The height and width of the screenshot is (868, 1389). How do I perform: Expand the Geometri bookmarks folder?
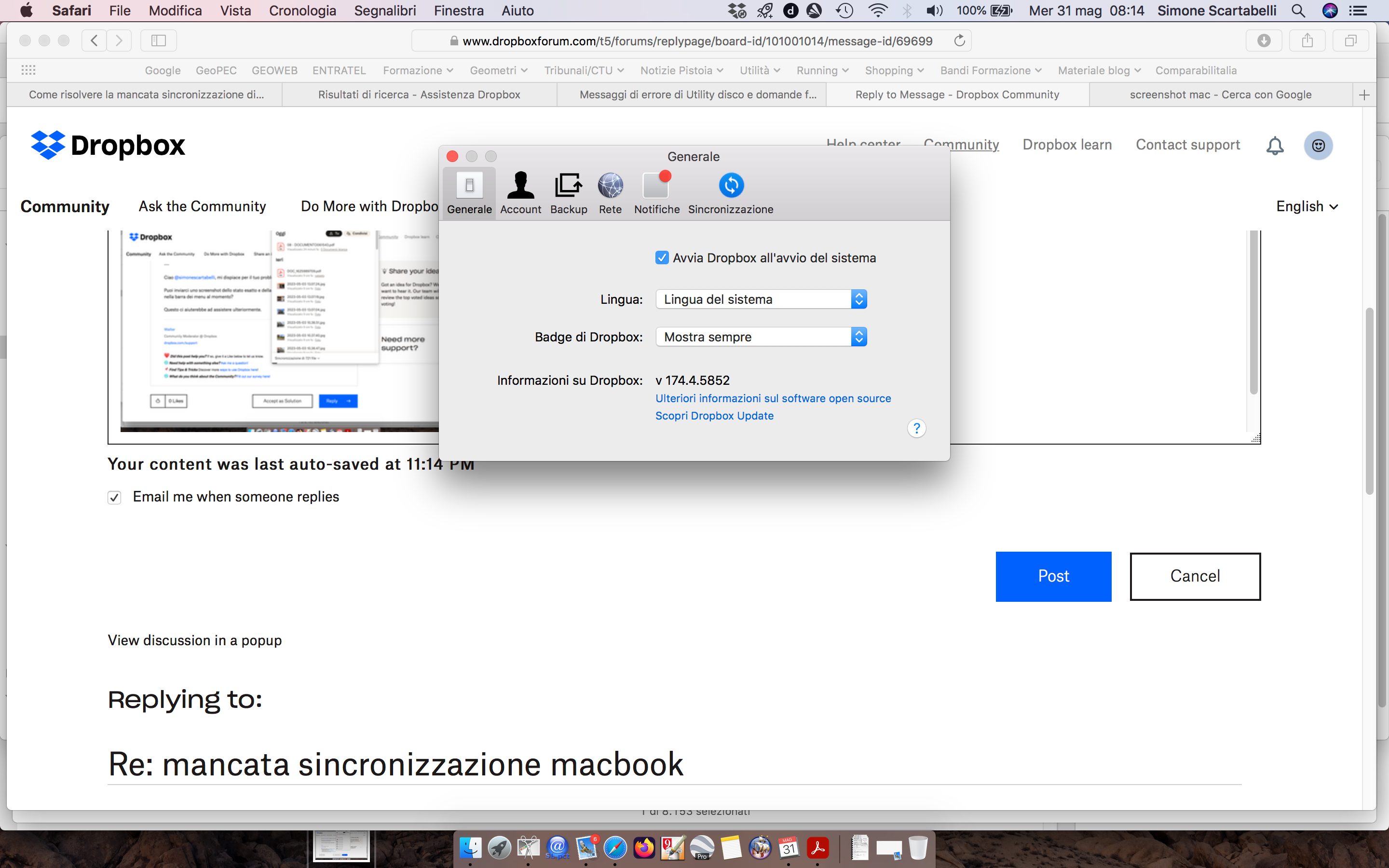498,70
